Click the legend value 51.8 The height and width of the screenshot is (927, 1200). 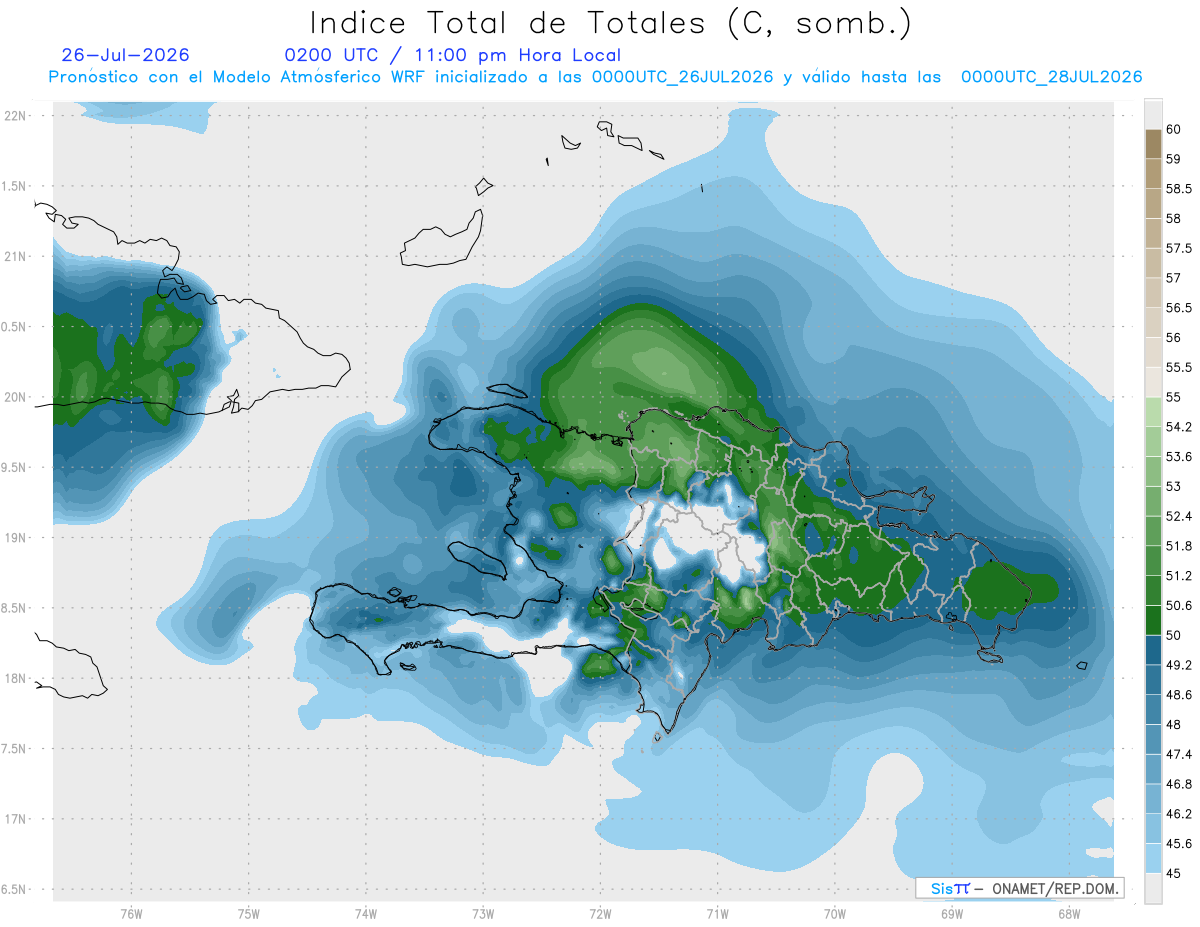tap(1180, 546)
